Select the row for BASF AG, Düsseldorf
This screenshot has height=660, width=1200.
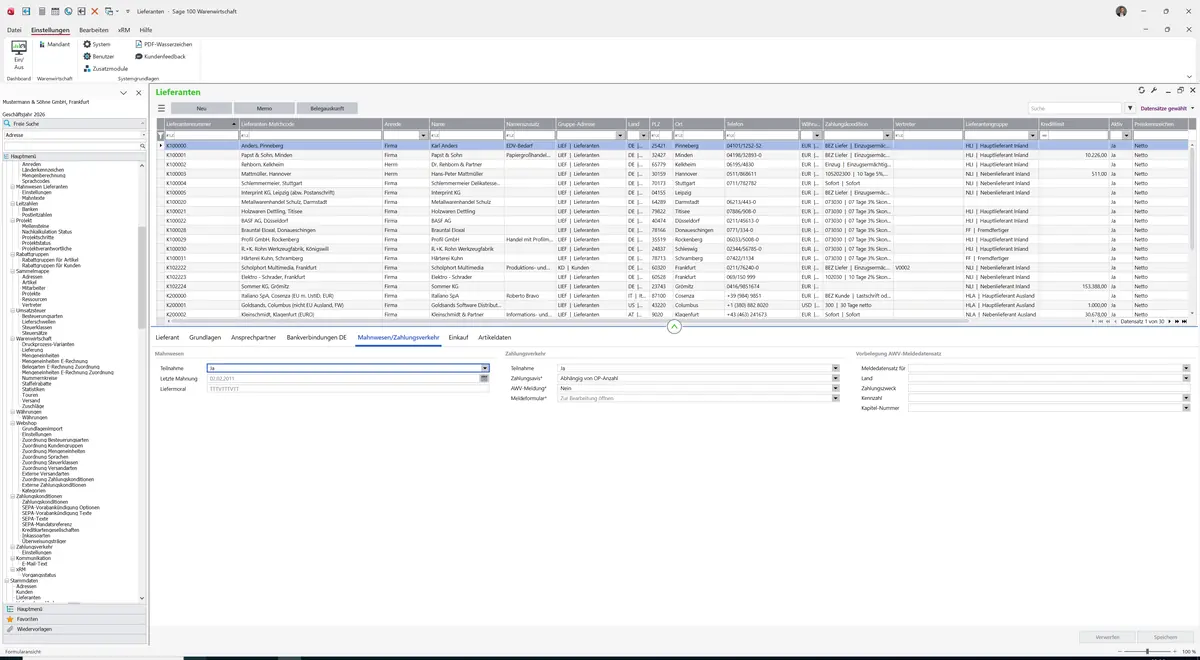[673, 221]
